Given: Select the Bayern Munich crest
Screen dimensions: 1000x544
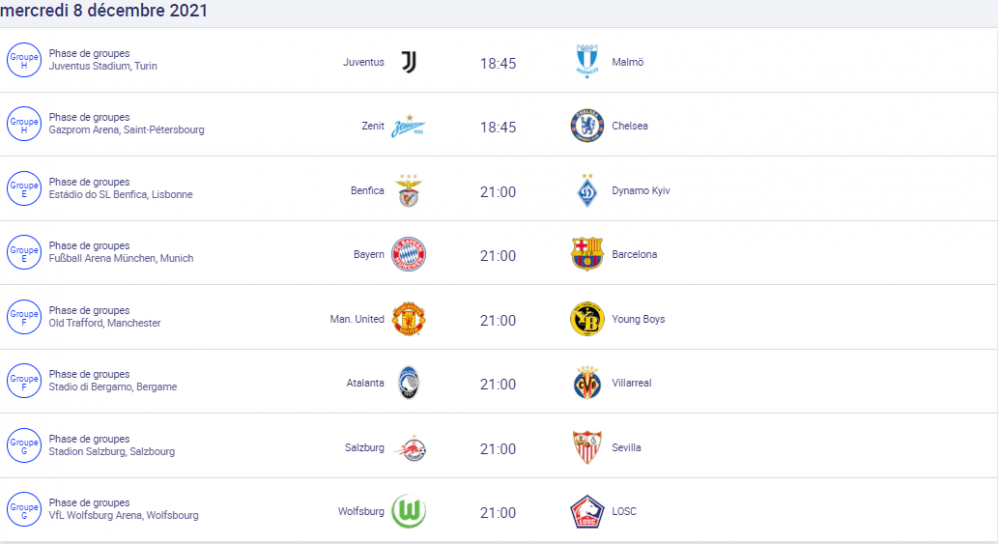Looking at the screenshot, I should pos(408,255).
